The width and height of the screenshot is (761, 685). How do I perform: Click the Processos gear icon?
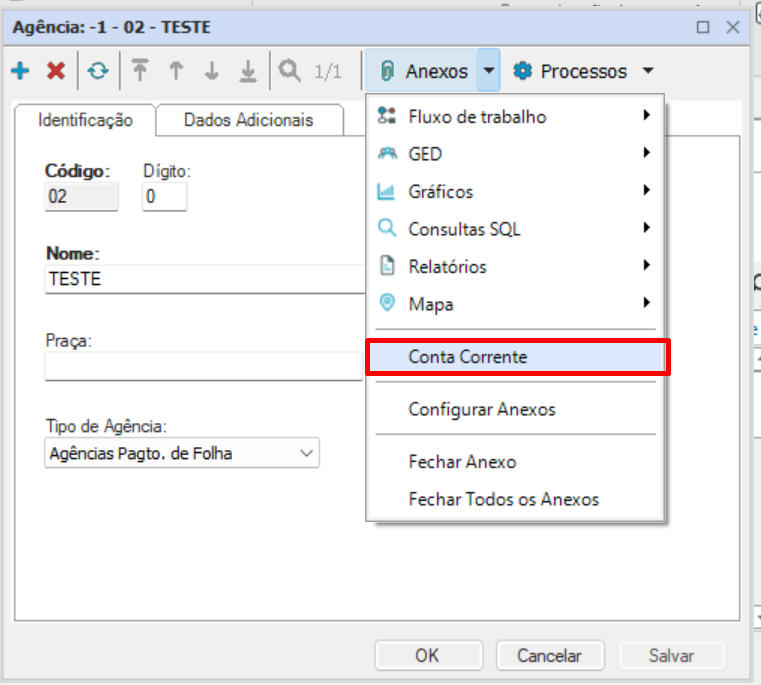[x=523, y=71]
